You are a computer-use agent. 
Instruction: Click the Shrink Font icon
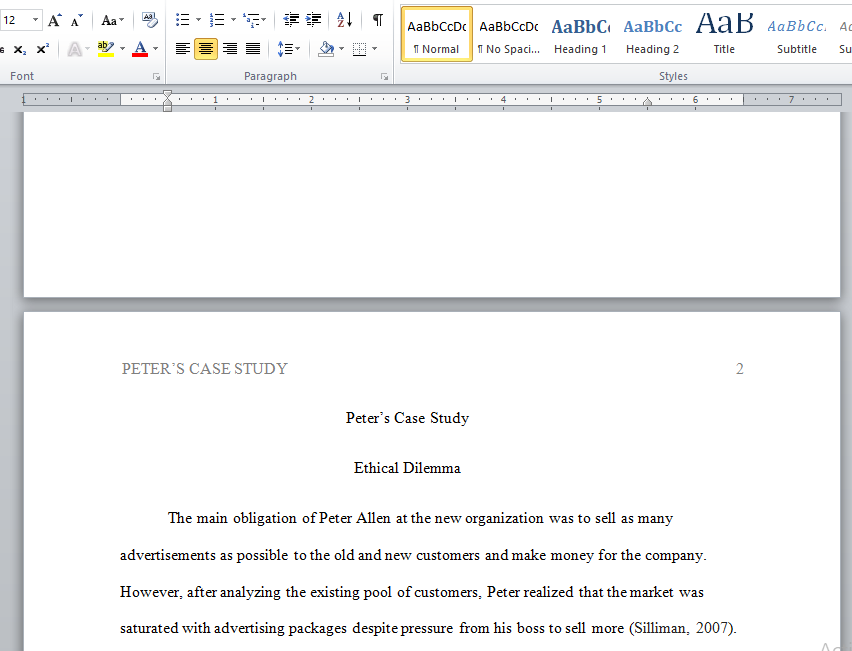point(77,21)
